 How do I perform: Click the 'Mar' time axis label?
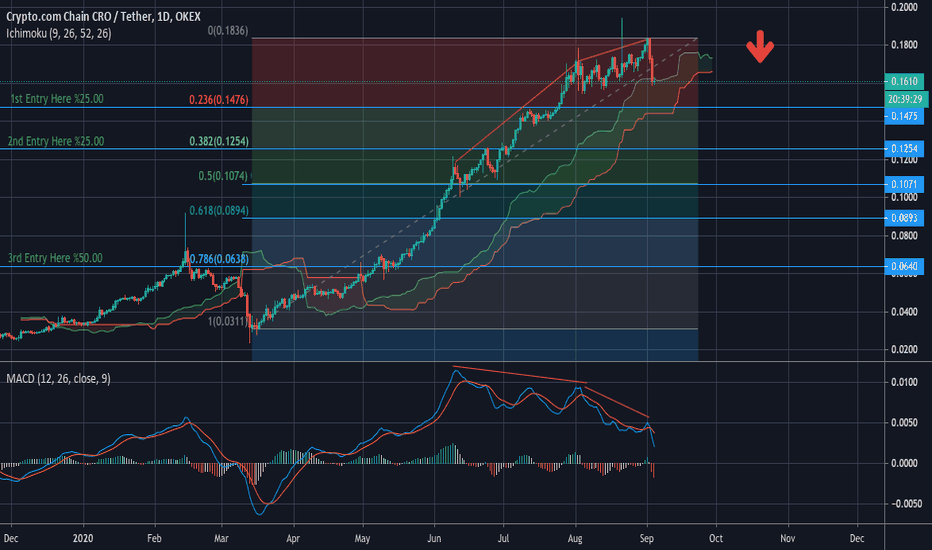pyautogui.click(x=221, y=538)
